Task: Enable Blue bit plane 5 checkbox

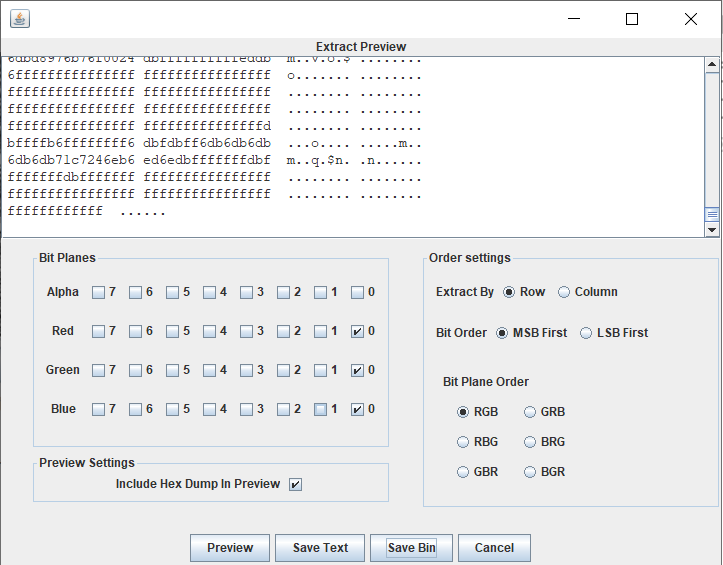Action: (172, 410)
